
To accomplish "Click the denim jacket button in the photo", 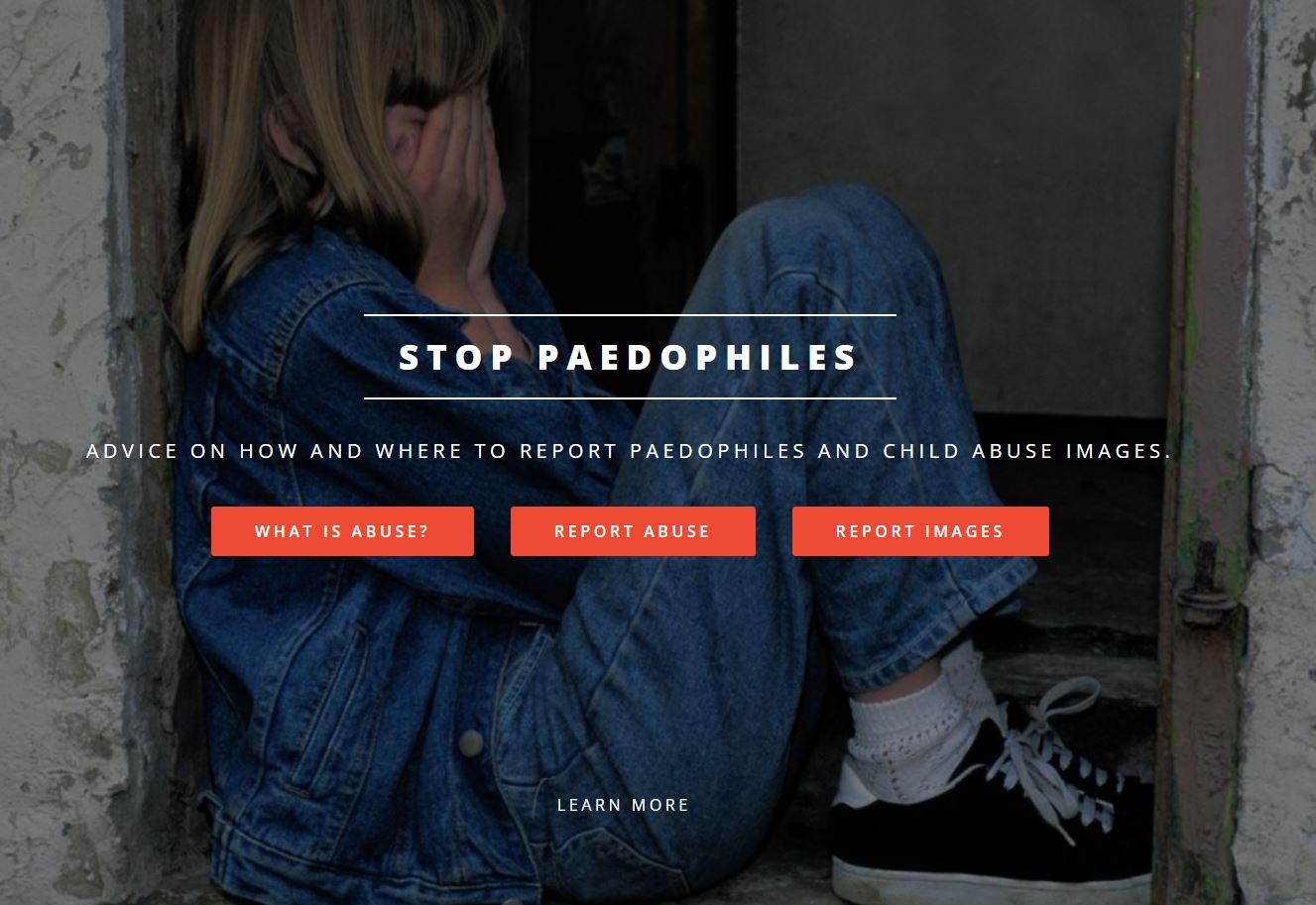I will click(471, 742).
